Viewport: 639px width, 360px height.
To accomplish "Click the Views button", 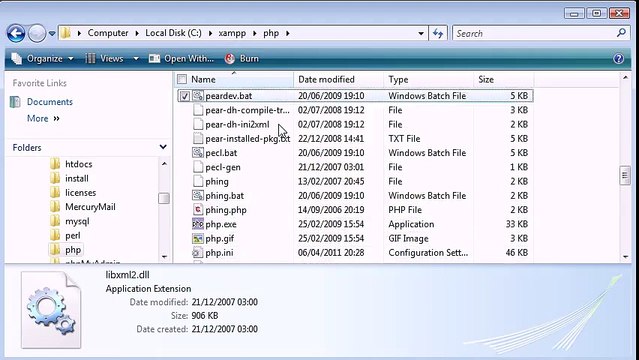I will (x=104, y=59).
